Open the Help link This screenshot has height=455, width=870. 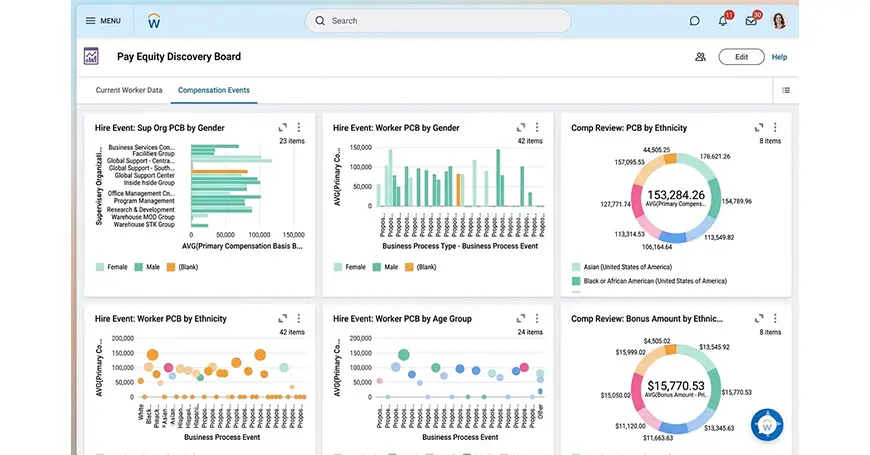tap(779, 57)
